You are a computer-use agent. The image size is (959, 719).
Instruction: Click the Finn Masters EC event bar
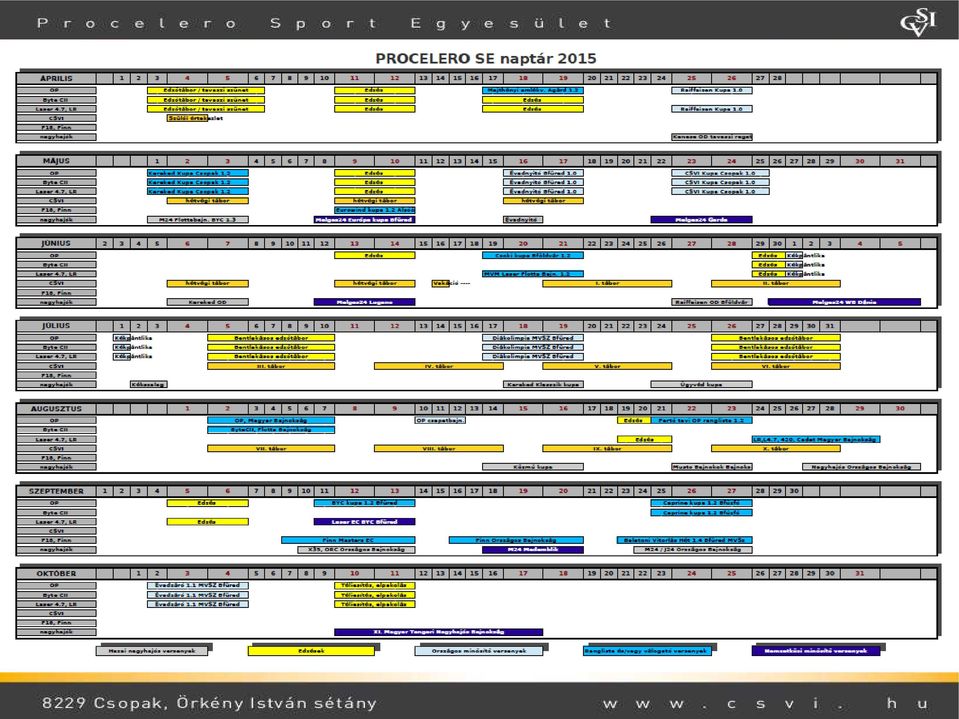click(348, 540)
